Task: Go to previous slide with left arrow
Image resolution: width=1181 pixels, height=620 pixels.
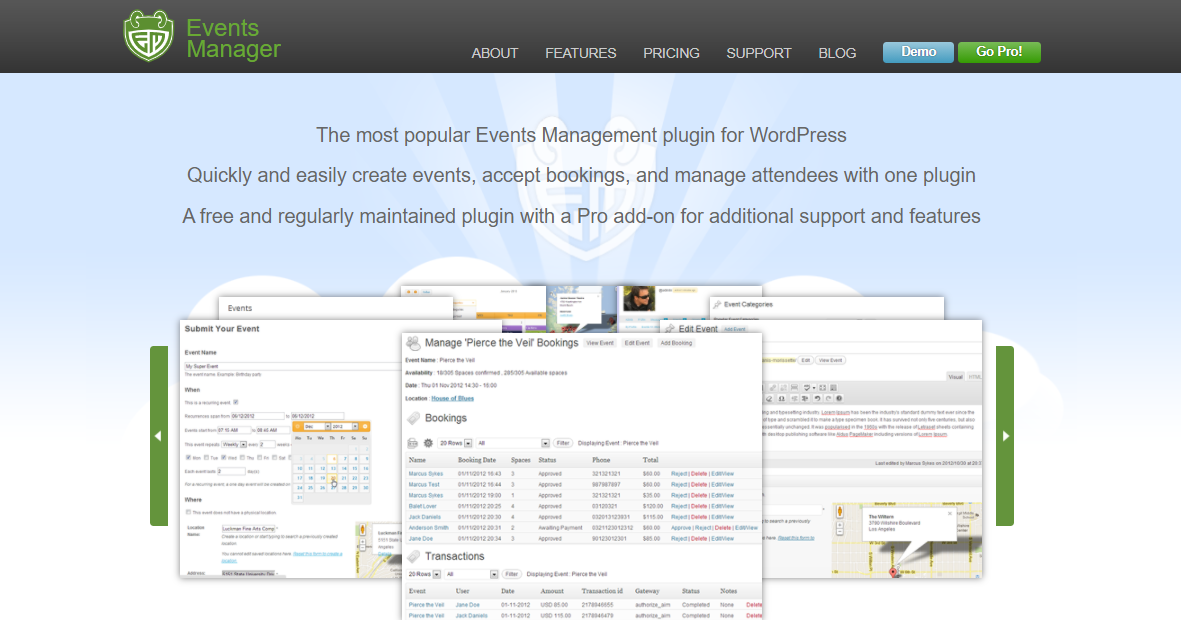Action: tap(158, 436)
